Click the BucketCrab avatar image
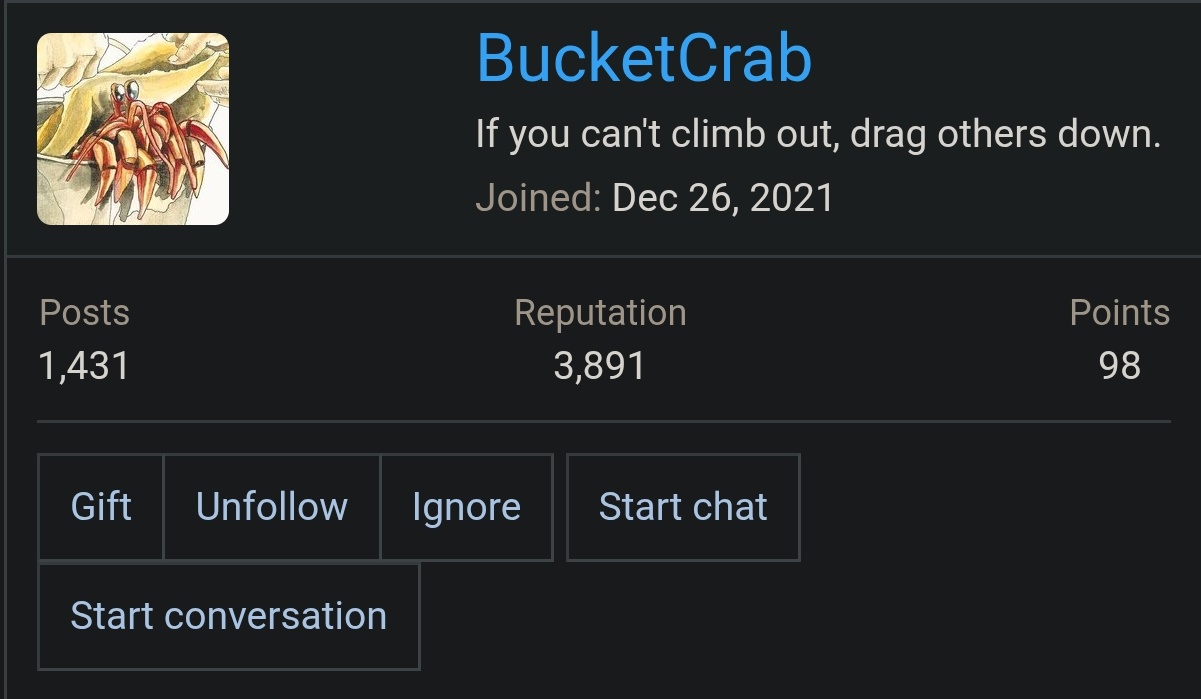Screen dimensions: 1201x699 (133, 128)
